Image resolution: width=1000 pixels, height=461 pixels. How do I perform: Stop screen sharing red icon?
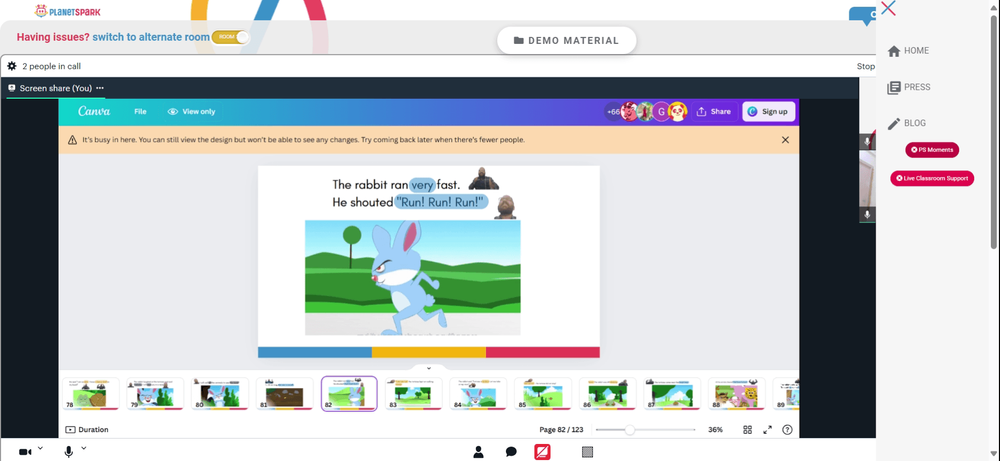(x=542, y=452)
